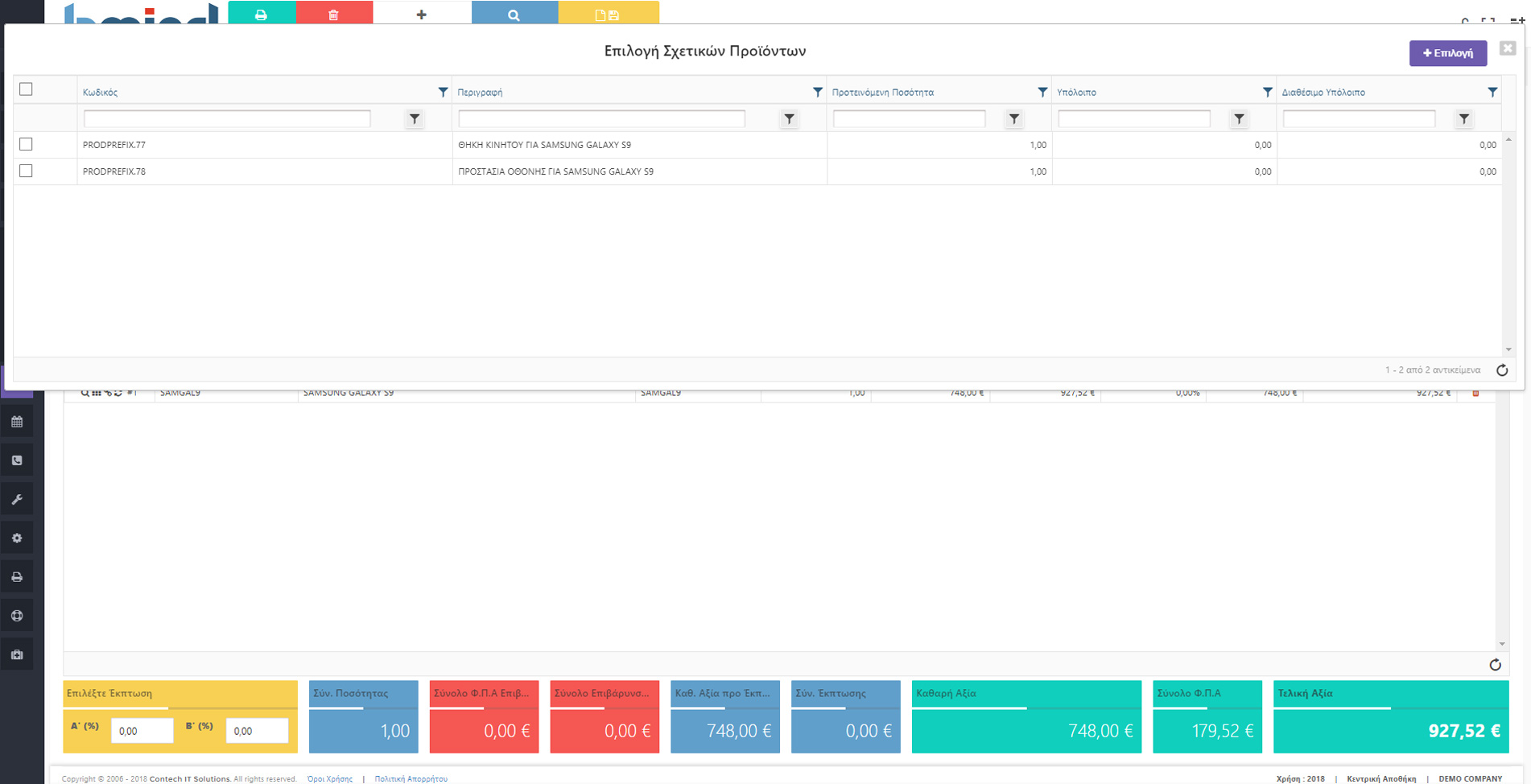Screen dimensions: 1531x784
Task: Click the plus add toolbar button
Action: click(421, 14)
